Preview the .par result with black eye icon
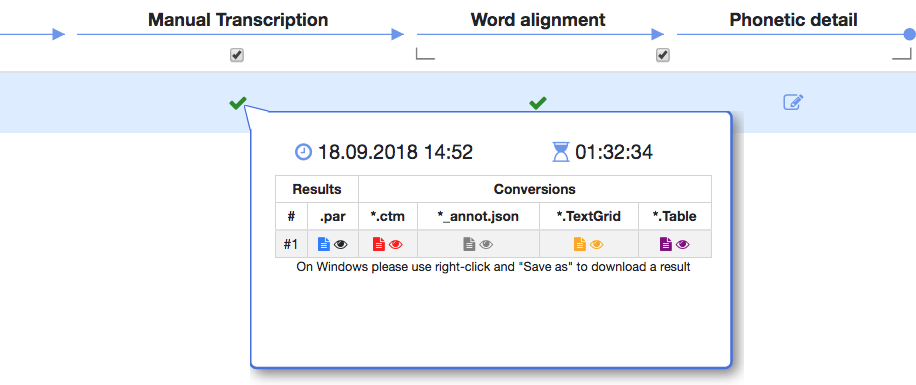Image resolution: width=916 pixels, height=385 pixels. point(341,245)
